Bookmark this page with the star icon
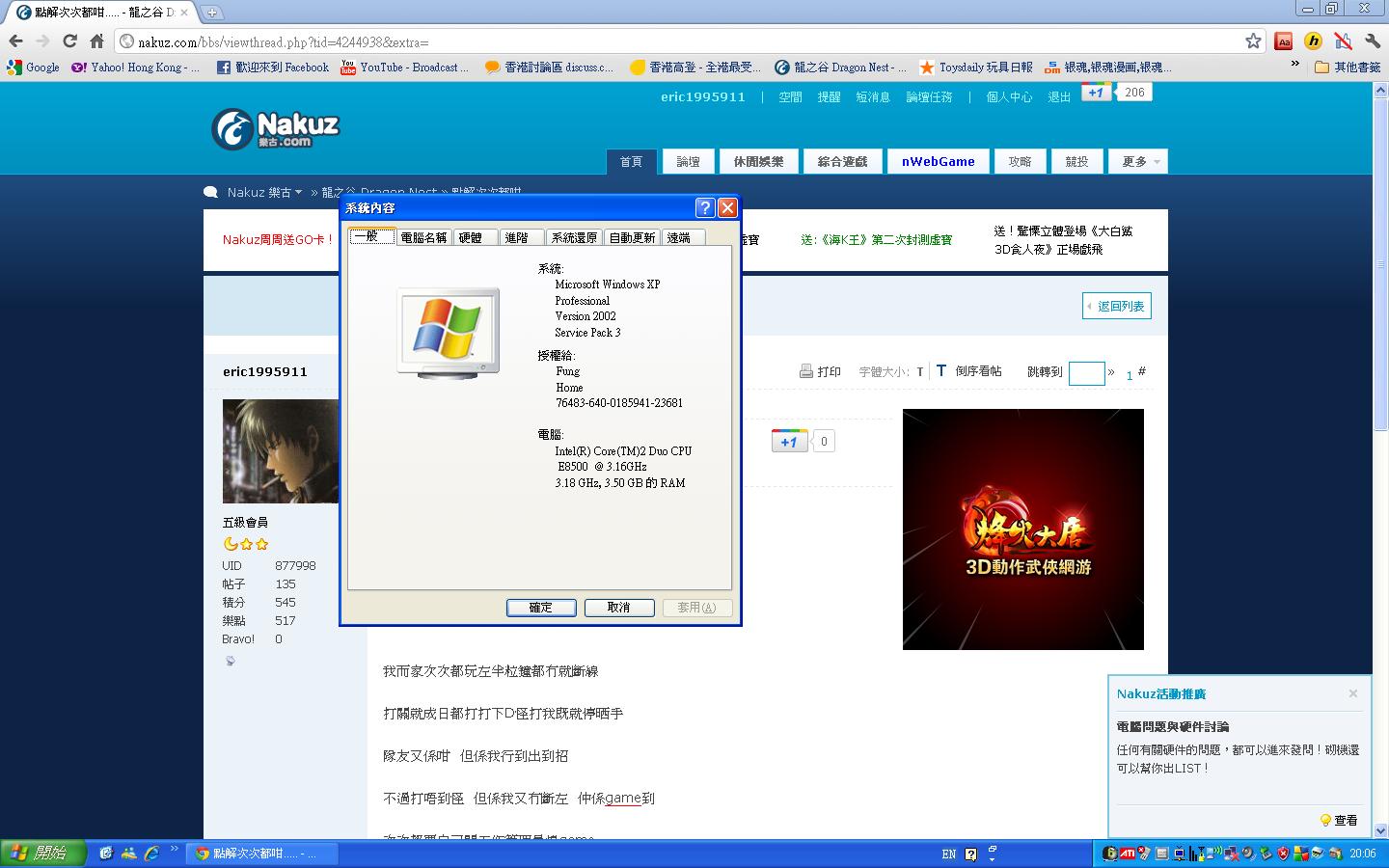The height and width of the screenshot is (868, 1389). click(1253, 41)
